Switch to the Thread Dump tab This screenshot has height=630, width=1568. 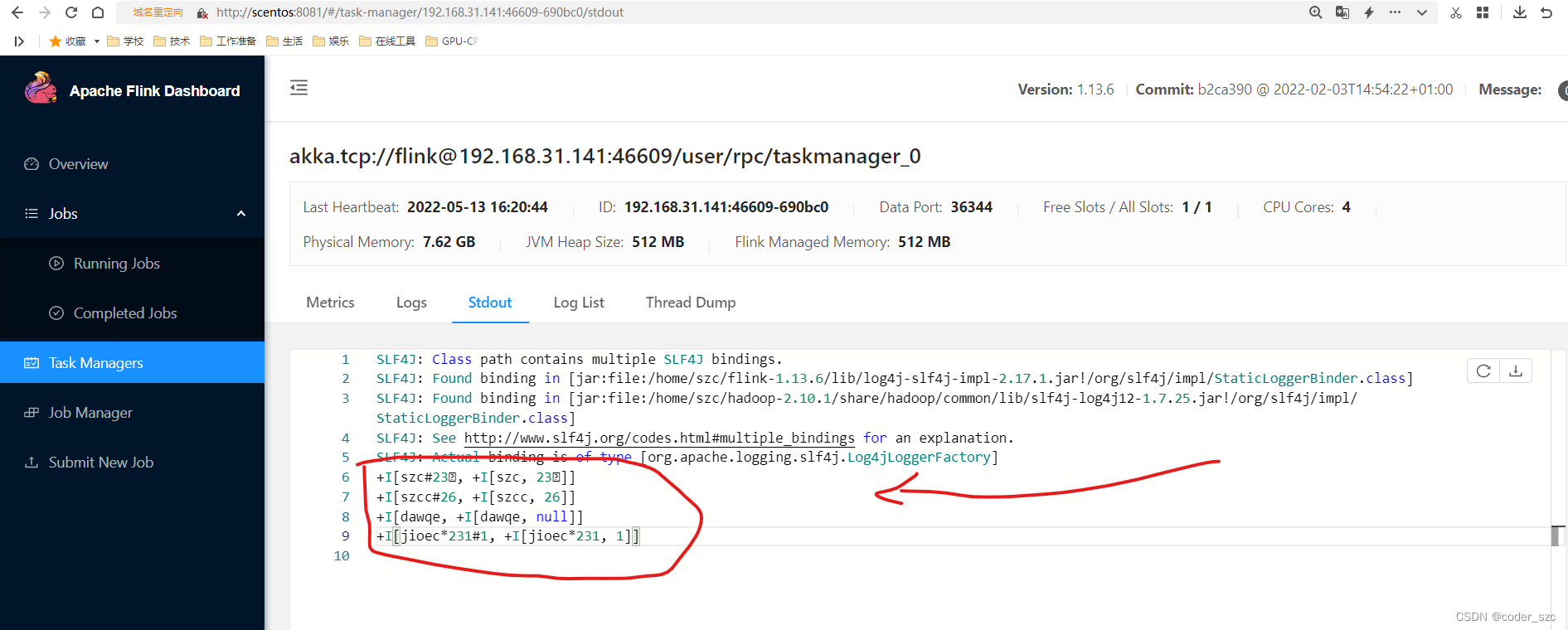coord(691,303)
